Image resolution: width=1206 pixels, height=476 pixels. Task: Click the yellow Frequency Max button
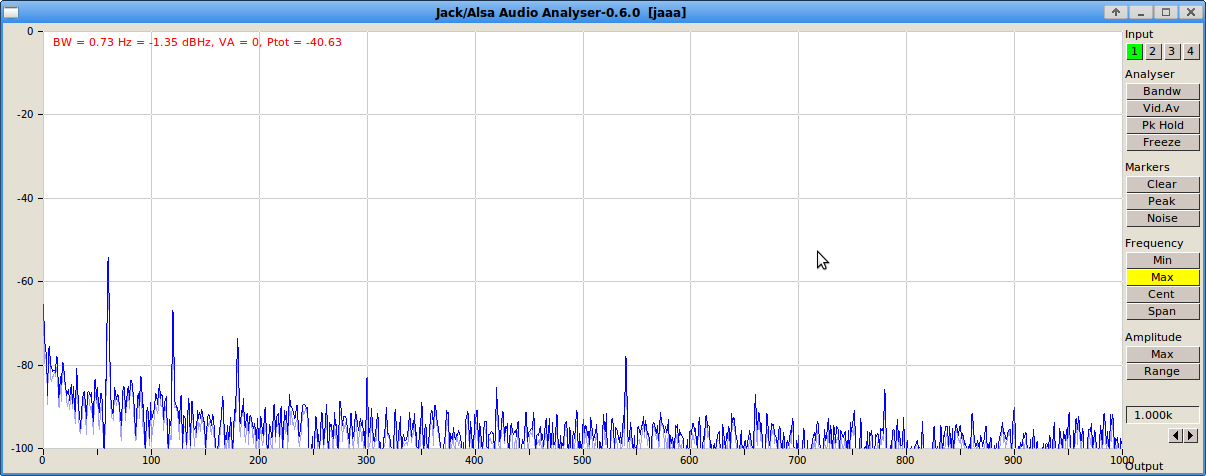pyautogui.click(x=1162, y=277)
